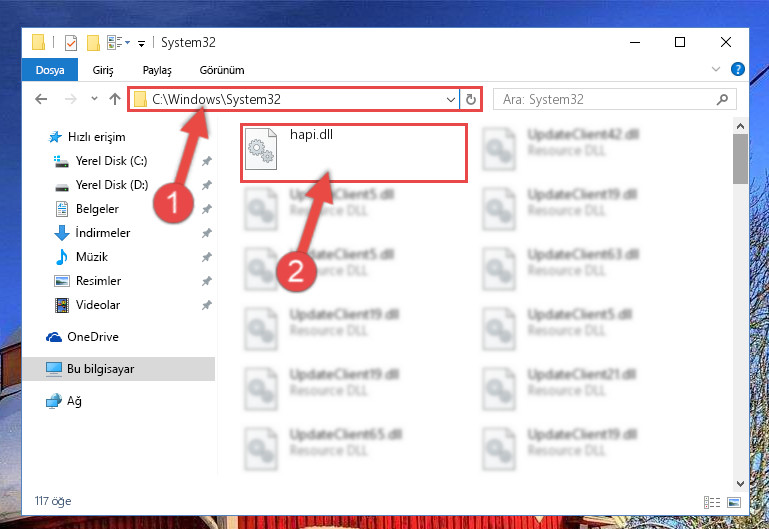Select OneDrive in the navigation pane
Screen dimensions: 769x529
pyautogui.click(x=93, y=337)
